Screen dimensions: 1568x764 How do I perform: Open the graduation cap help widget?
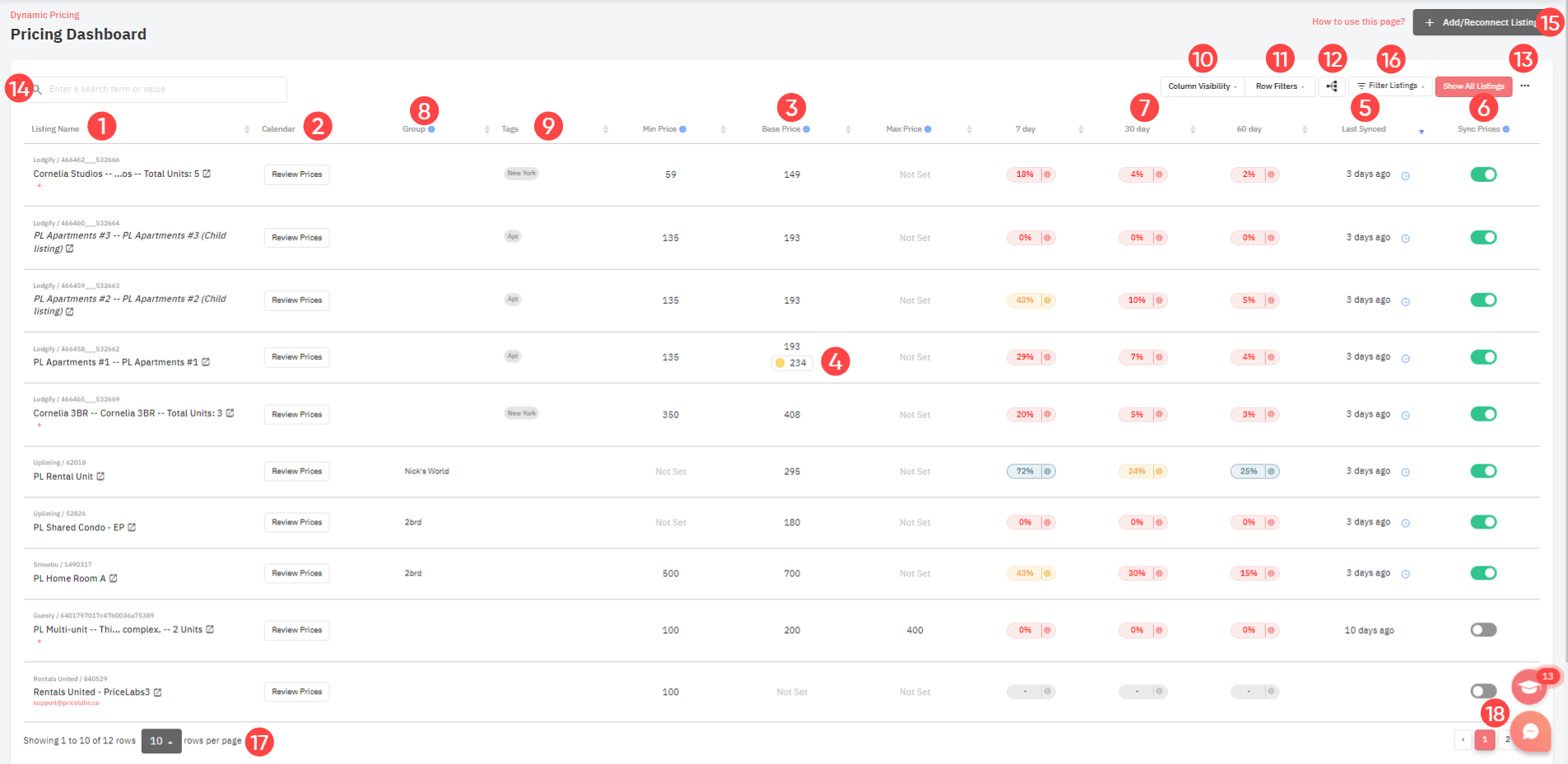tap(1528, 687)
